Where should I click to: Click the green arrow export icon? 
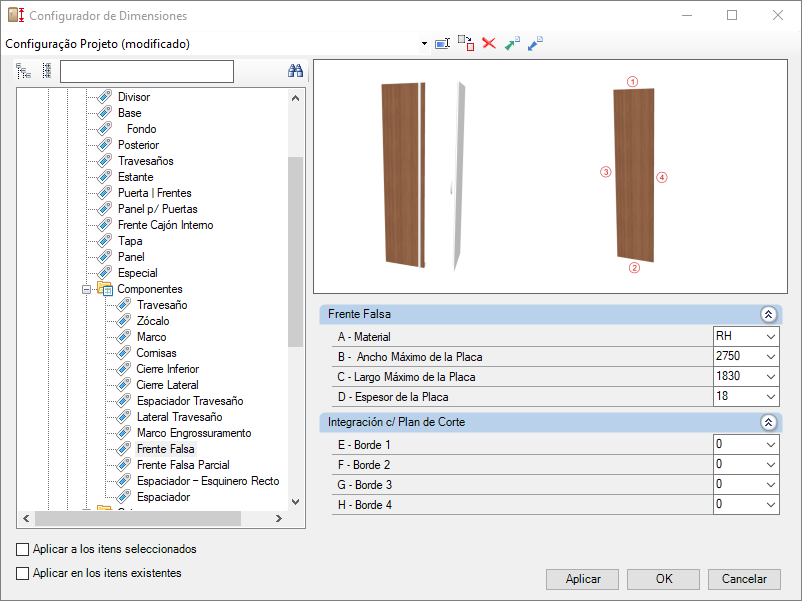(x=512, y=43)
